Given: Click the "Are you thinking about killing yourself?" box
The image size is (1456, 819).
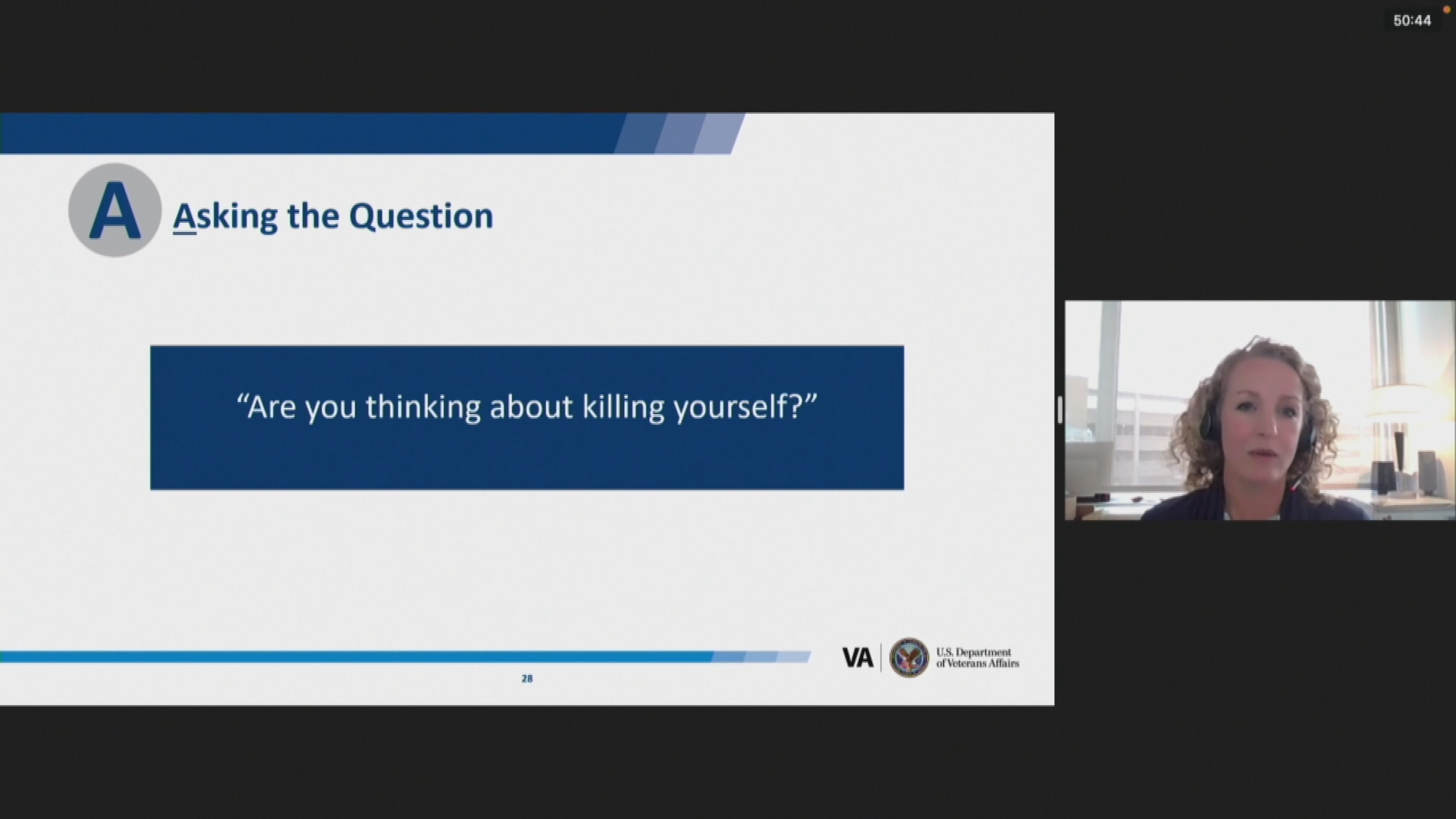Looking at the screenshot, I should pyautogui.click(x=526, y=417).
